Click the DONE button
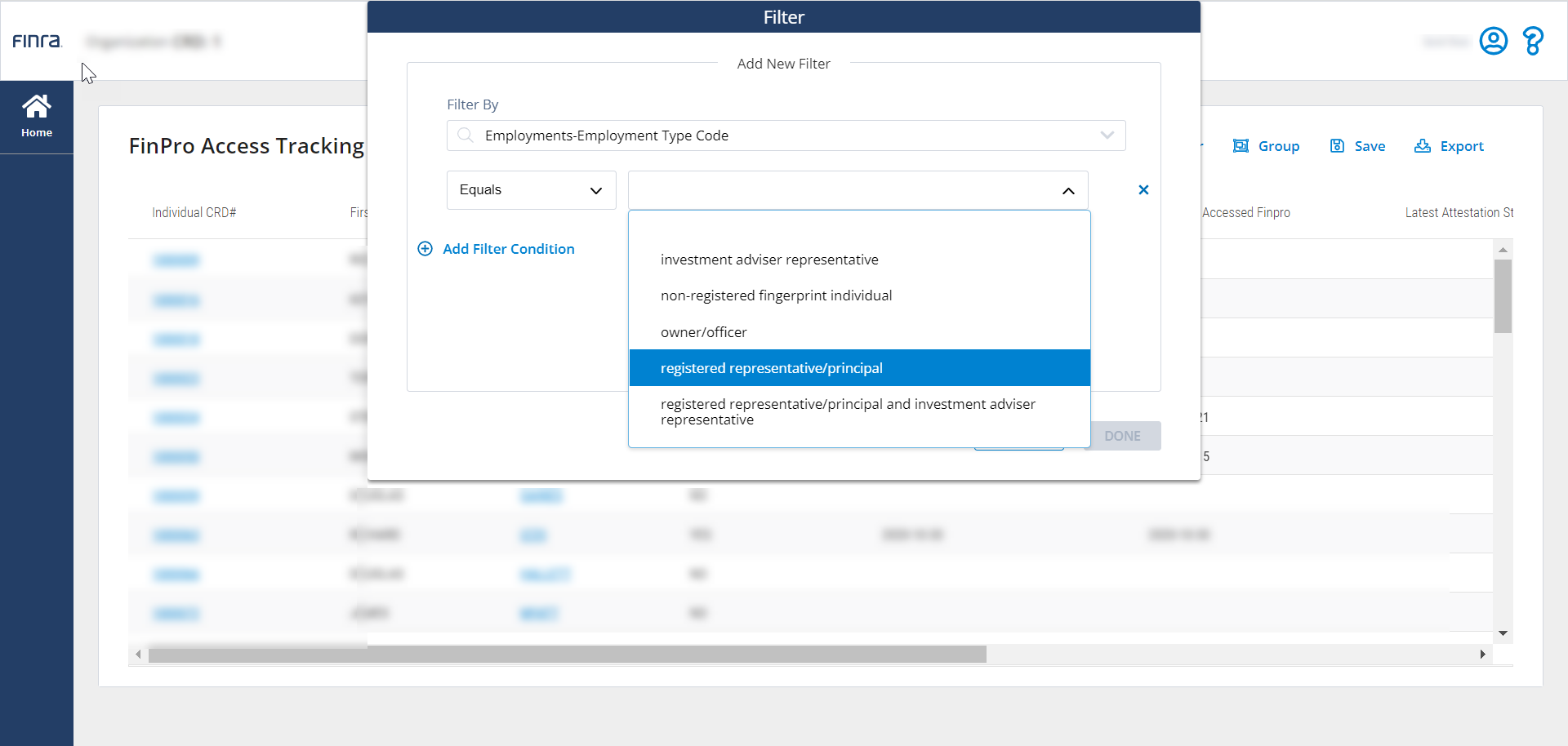The image size is (1568, 746). (1122, 436)
